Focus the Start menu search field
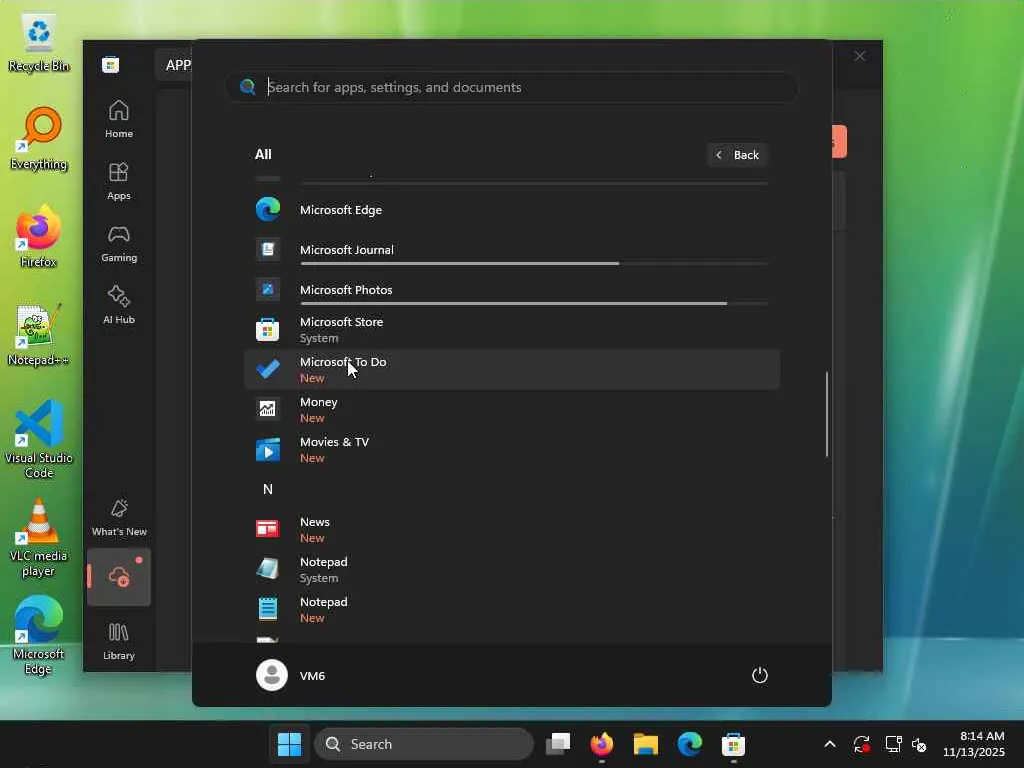 coord(511,87)
